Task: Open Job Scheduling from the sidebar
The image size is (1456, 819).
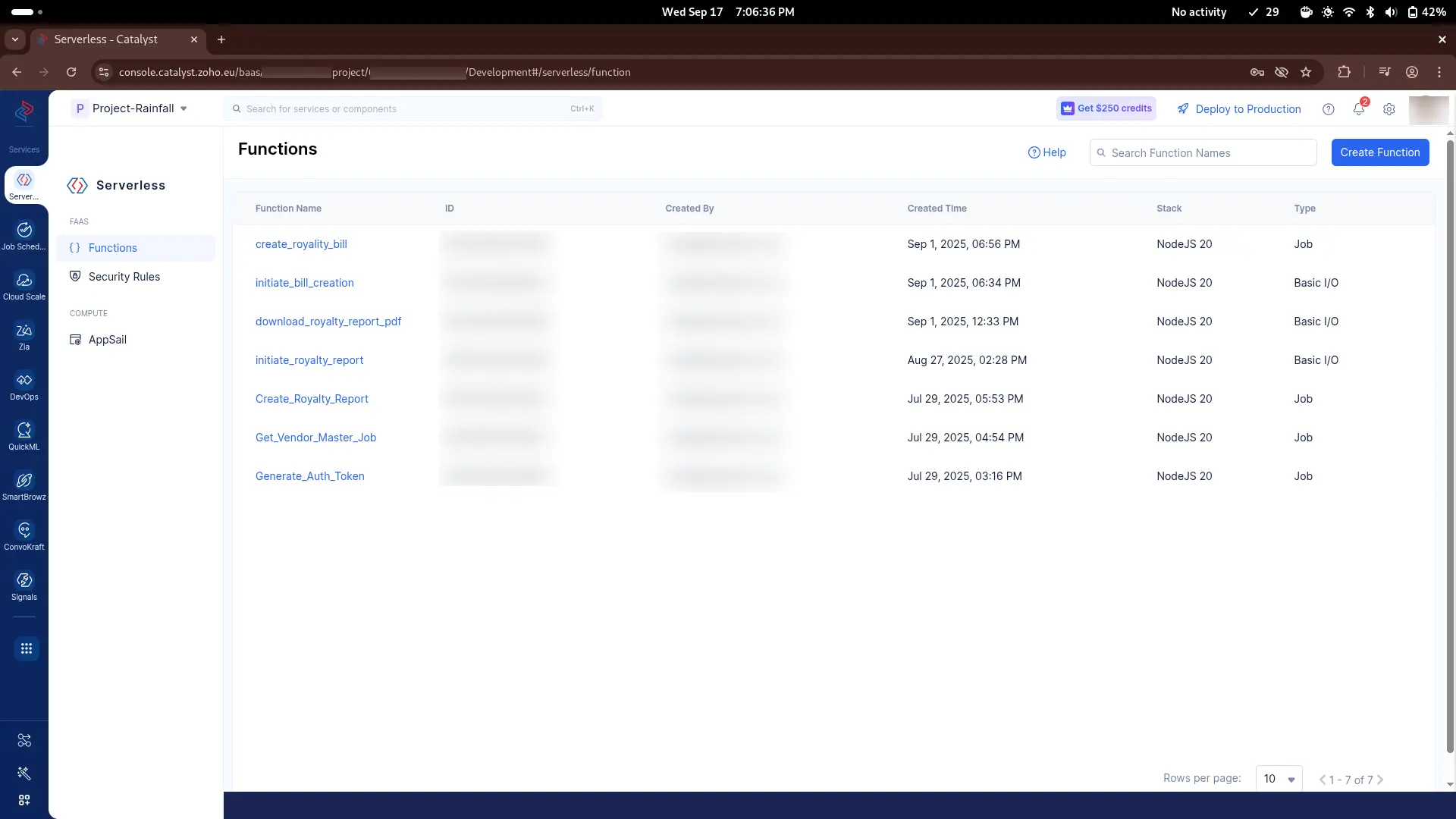Action: (24, 234)
